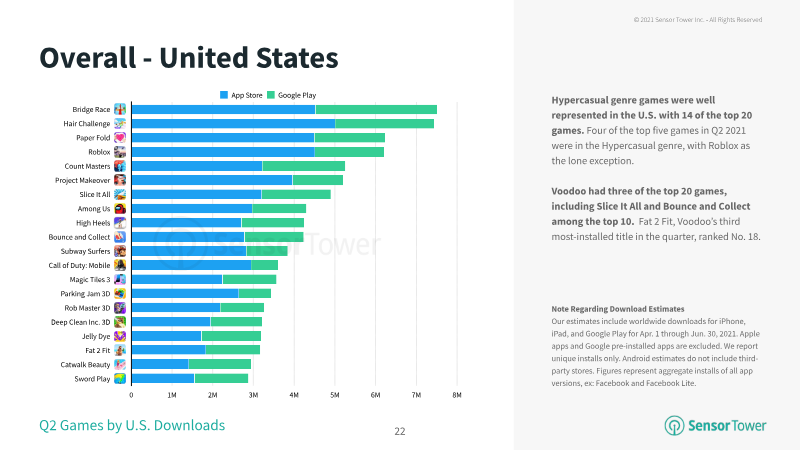Click the Jelly Dye app icon
This screenshot has height=450, width=800.
[x=120, y=336]
